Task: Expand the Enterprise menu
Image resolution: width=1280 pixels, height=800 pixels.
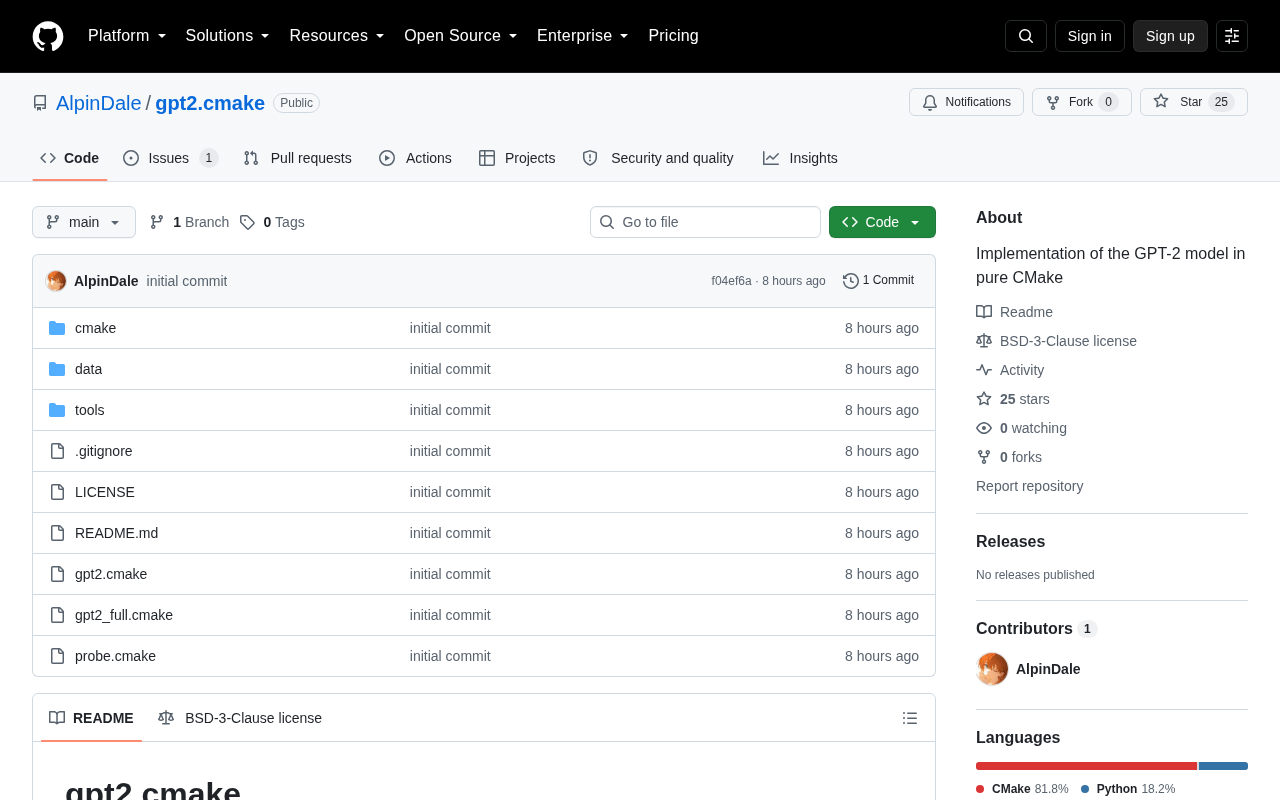Action: click(x=583, y=36)
